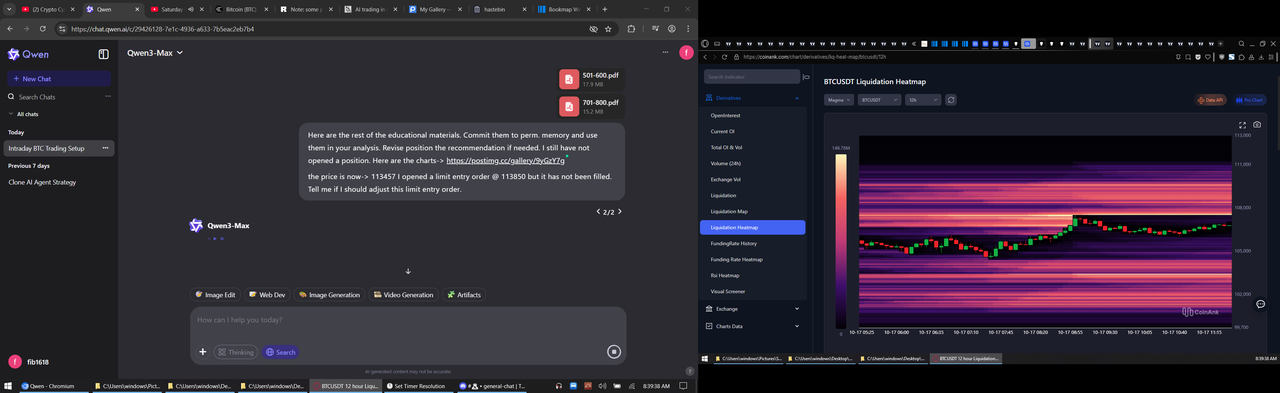The image size is (1280, 393).
Task: Open menu for Intraday BTC Trading Setup chat
Action: point(106,148)
